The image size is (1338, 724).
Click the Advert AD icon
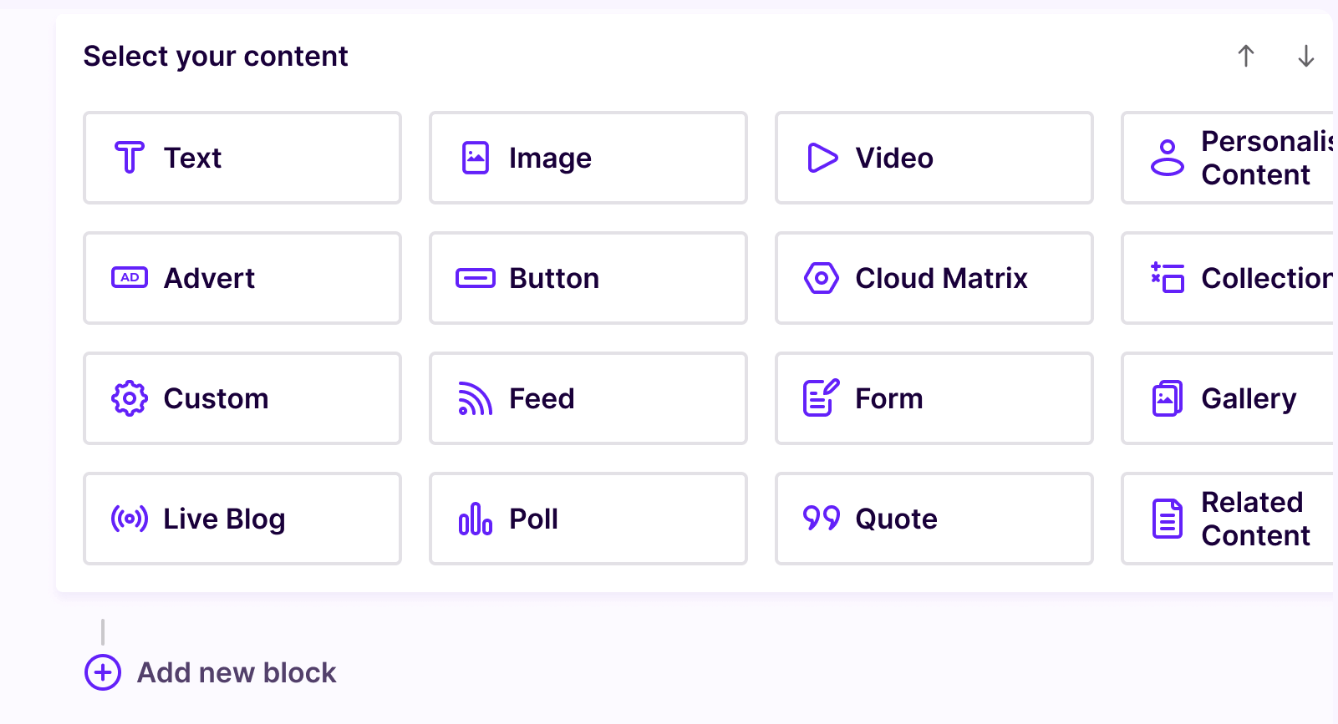pyautogui.click(x=129, y=278)
